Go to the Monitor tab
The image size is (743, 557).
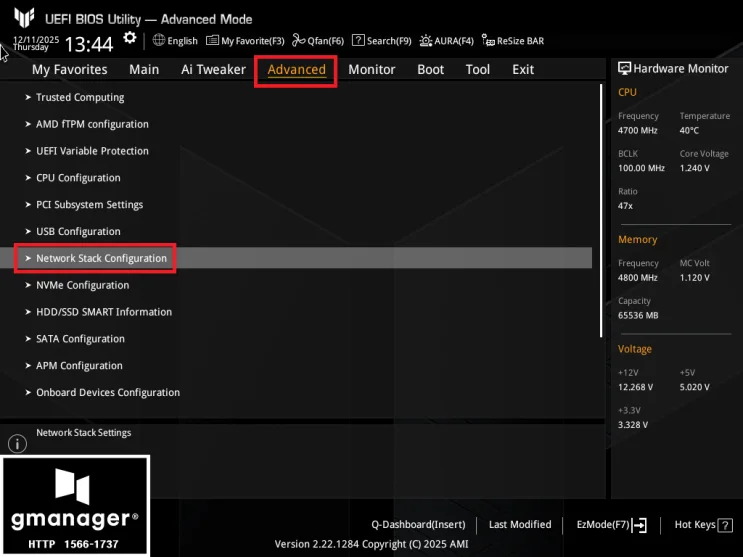(x=372, y=69)
